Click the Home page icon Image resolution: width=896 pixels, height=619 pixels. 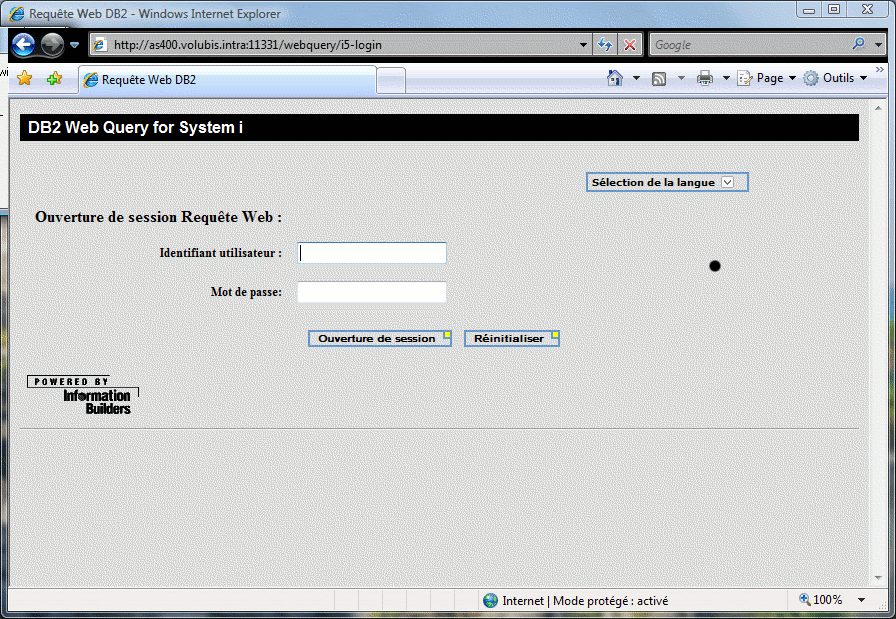[x=615, y=78]
